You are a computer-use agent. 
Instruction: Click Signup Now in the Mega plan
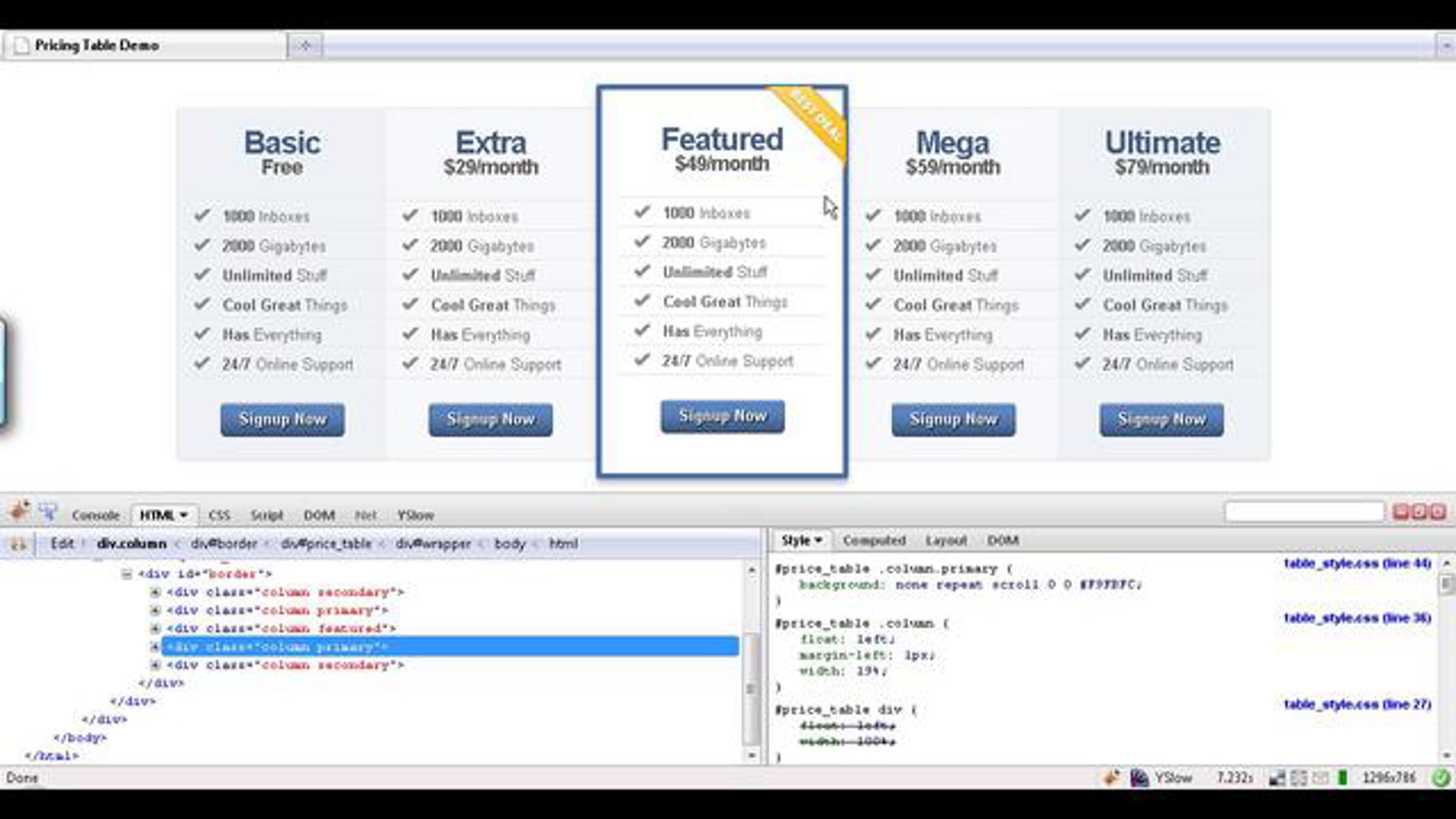954,419
